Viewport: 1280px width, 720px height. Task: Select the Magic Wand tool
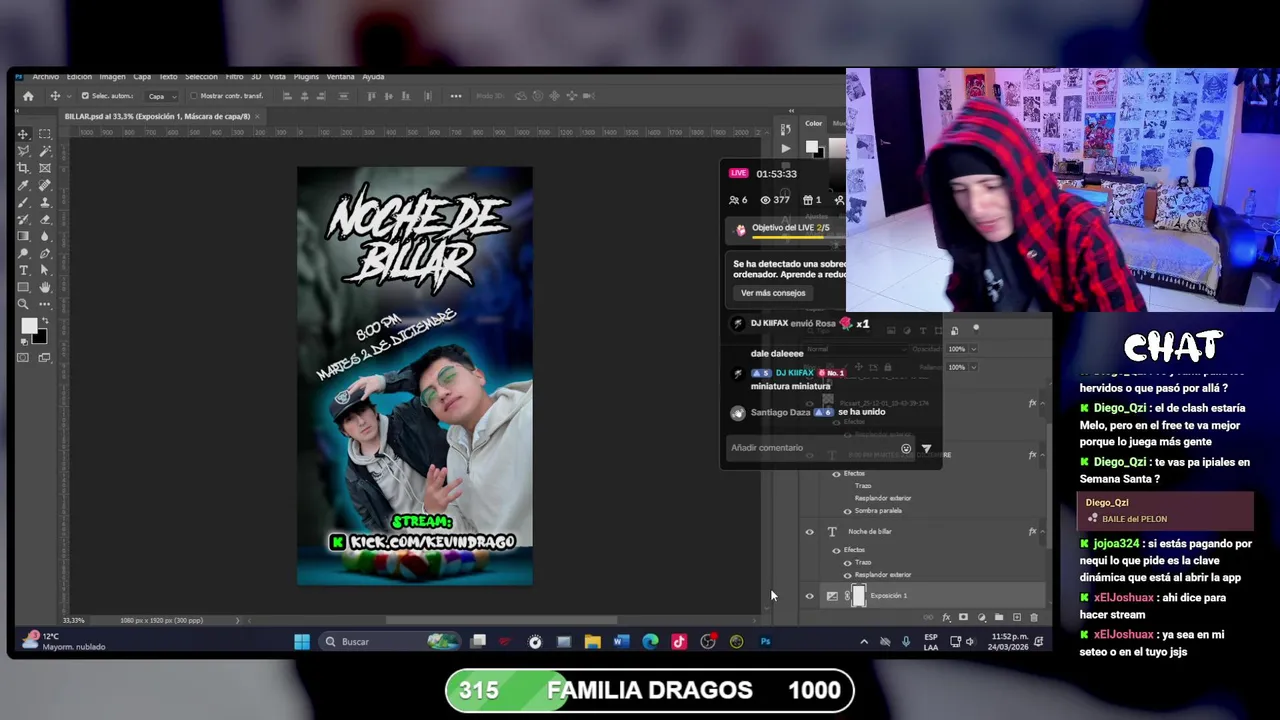tap(45, 151)
